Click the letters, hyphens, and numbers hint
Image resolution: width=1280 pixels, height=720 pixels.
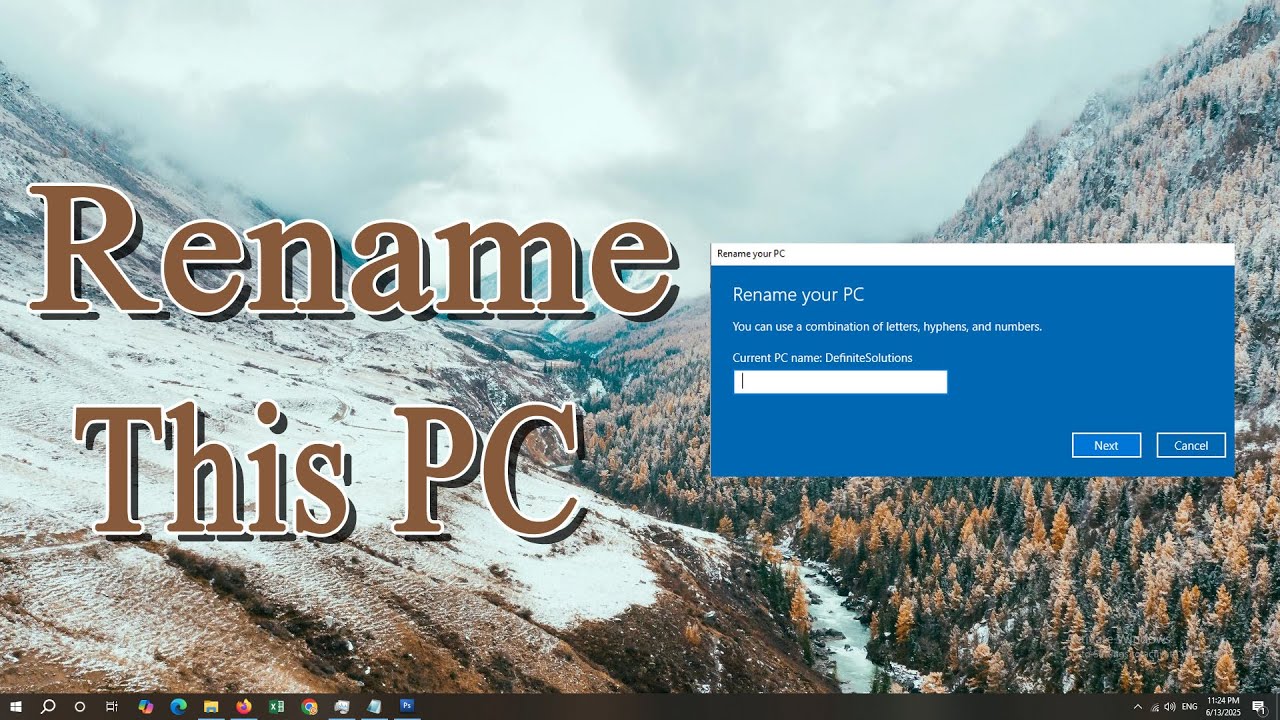point(887,327)
